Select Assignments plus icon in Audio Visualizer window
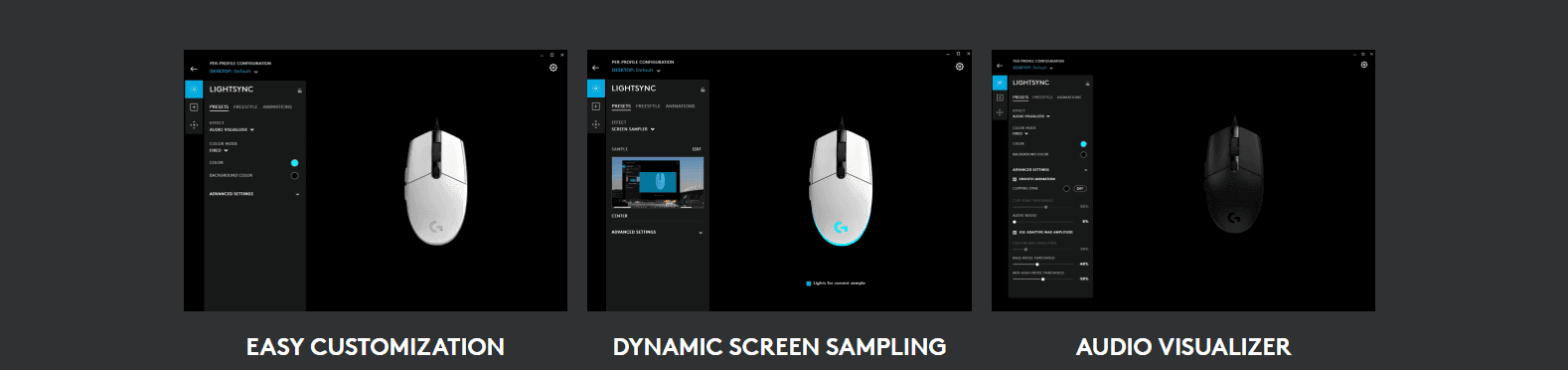This screenshot has width=1568, height=370. click(1000, 97)
